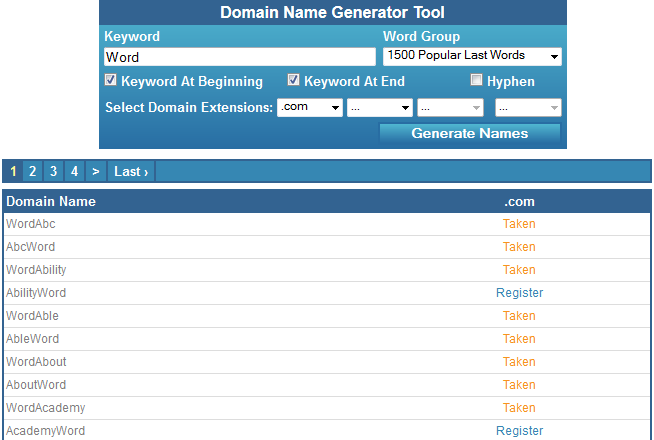The width and height of the screenshot is (654, 440).
Task: Open the fourth domain extension dropdown
Action: (528, 108)
